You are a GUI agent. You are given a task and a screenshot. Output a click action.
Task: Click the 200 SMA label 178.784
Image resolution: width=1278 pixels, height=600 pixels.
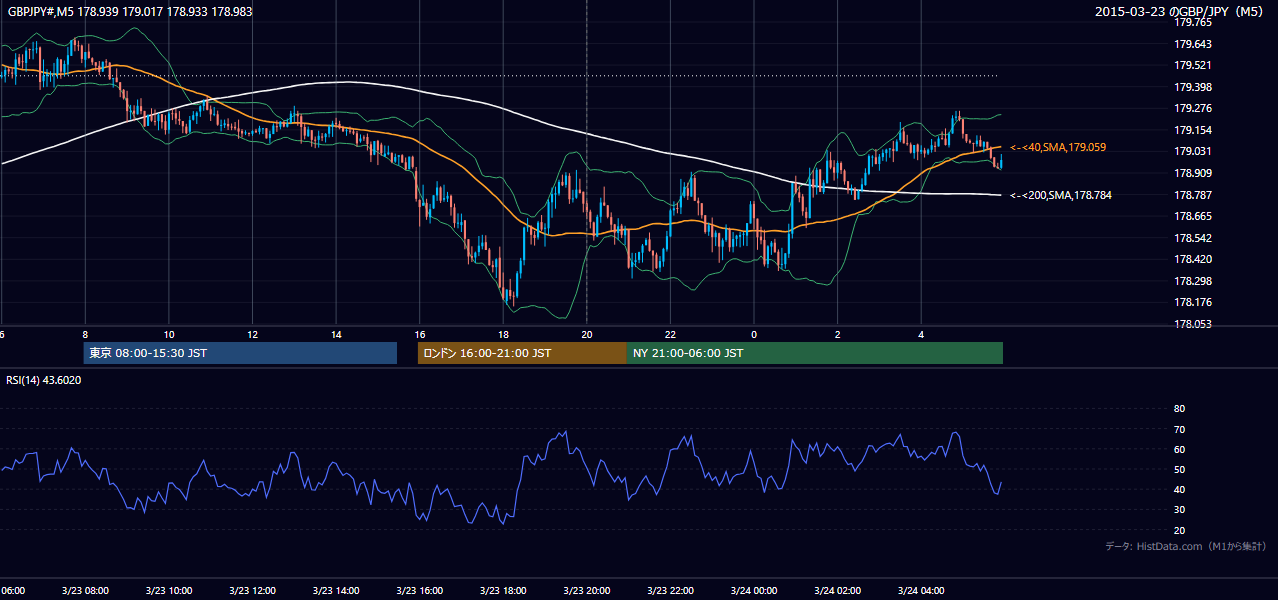pos(1060,195)
